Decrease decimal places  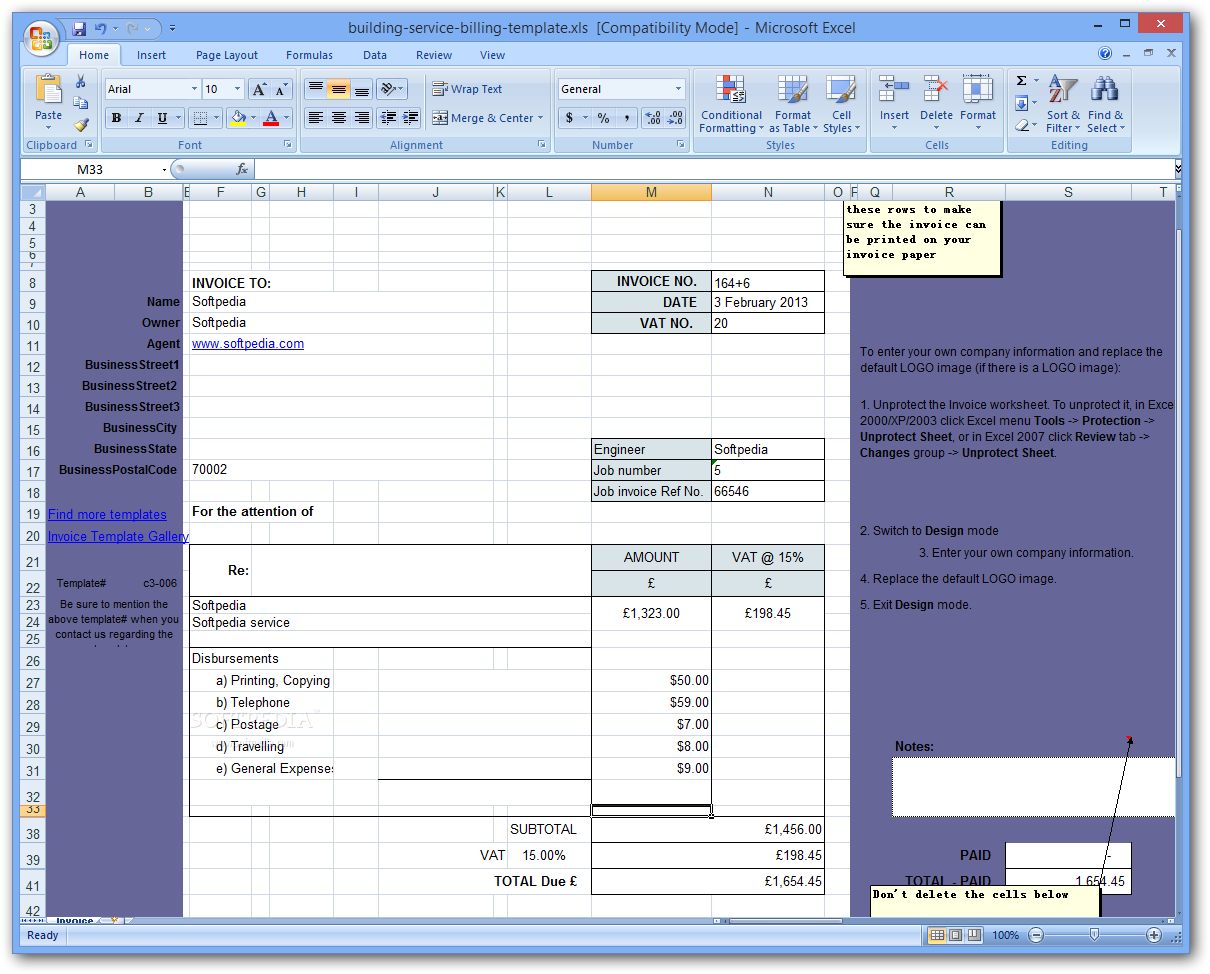pyautogui.click(x=675, y=118)
